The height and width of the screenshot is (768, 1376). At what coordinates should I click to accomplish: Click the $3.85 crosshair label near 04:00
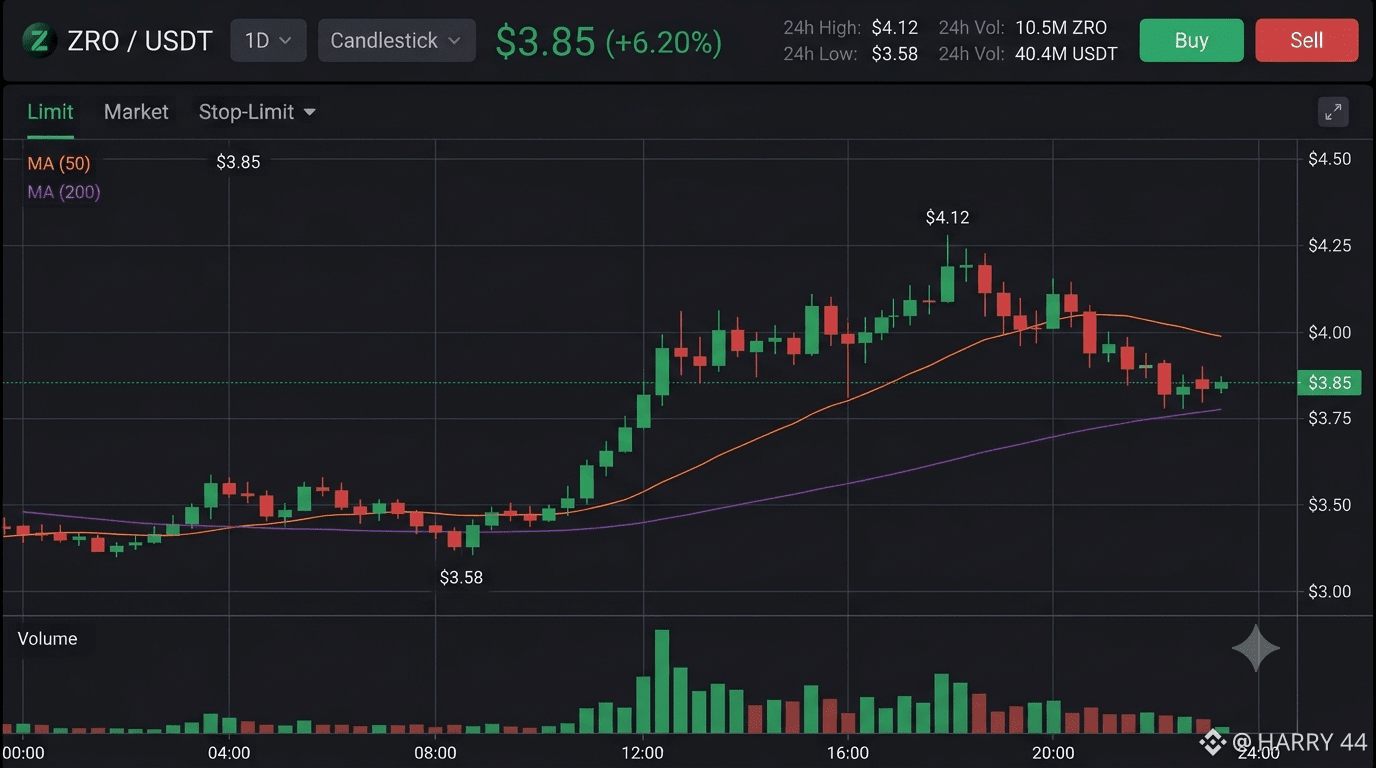pos(238,162)
